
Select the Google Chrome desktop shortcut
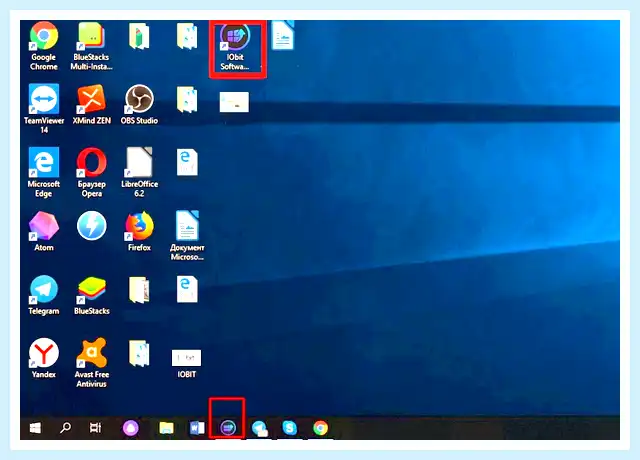coord(44,46)
